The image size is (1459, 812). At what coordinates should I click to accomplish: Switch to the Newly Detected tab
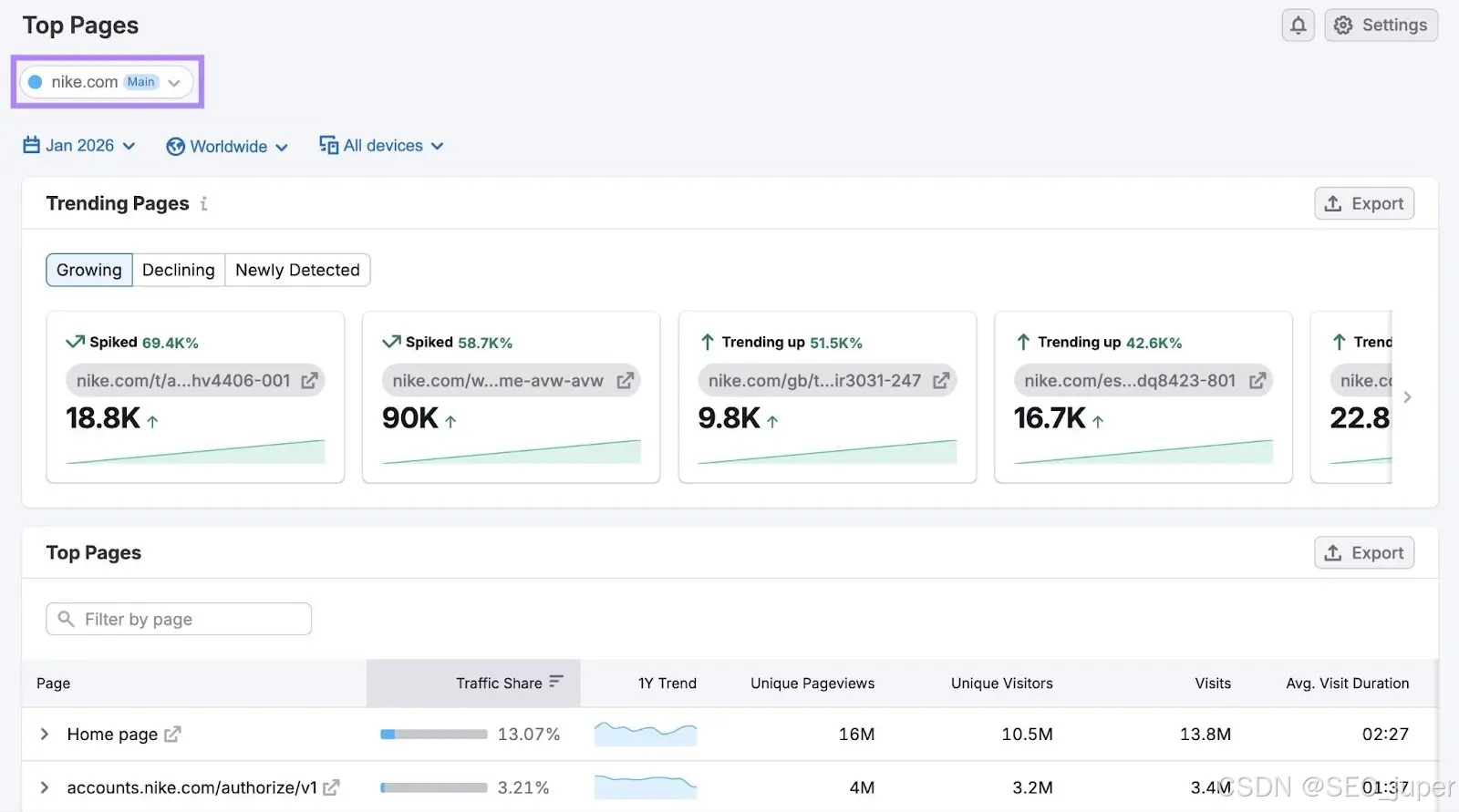pos(297,270)
